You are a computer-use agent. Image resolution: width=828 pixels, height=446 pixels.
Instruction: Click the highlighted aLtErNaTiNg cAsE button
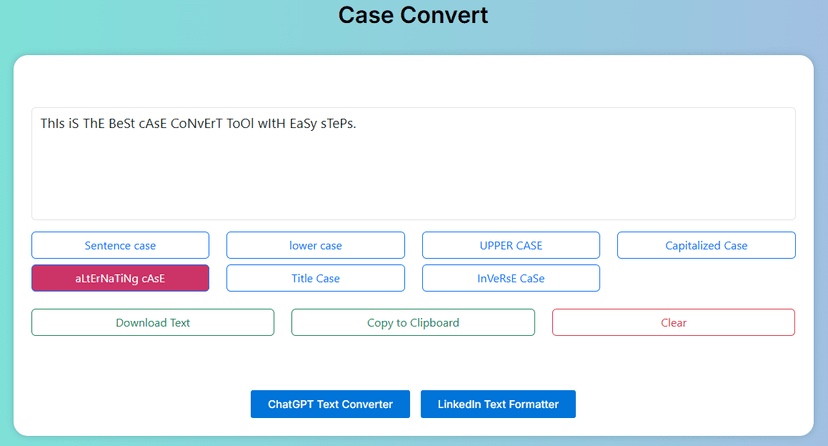120,278
